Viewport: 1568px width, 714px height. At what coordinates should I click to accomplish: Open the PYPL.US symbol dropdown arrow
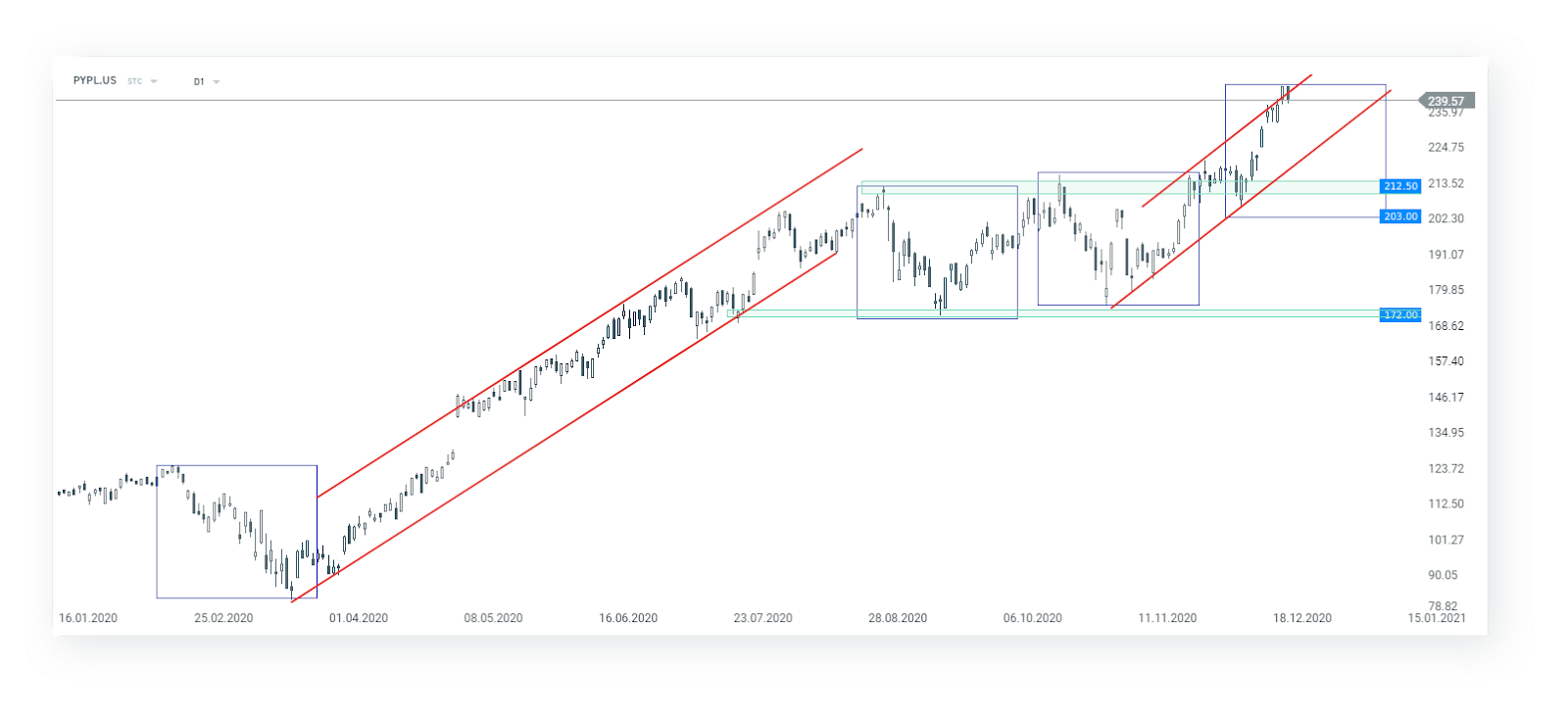click(154, 82)
